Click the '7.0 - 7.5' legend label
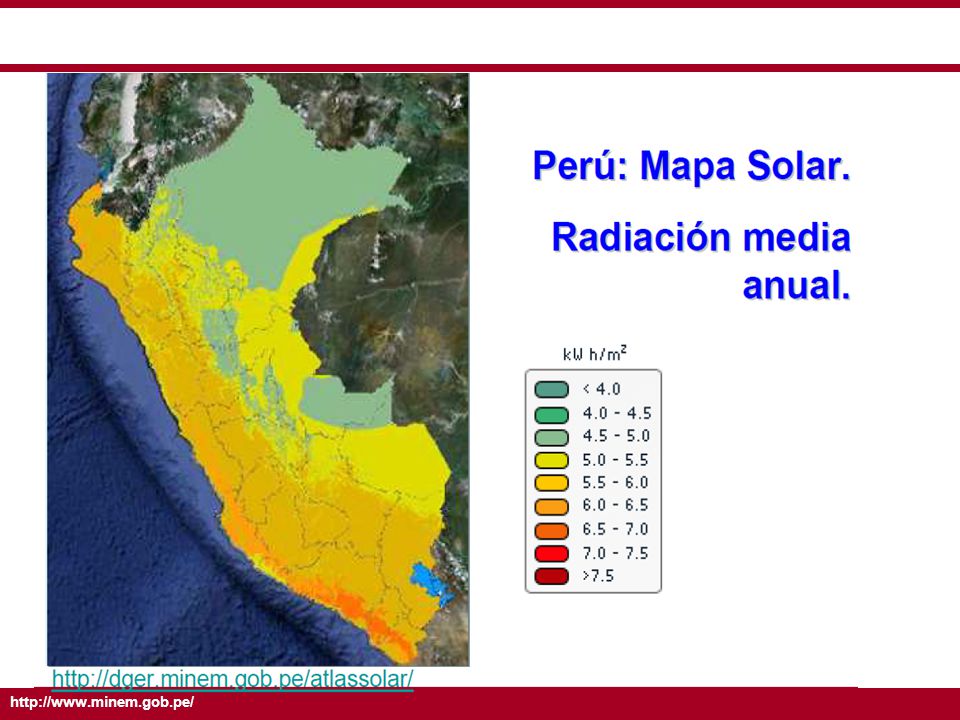This screenshot has width=960, height=720. pyautogui.click(x=615, y=553)
